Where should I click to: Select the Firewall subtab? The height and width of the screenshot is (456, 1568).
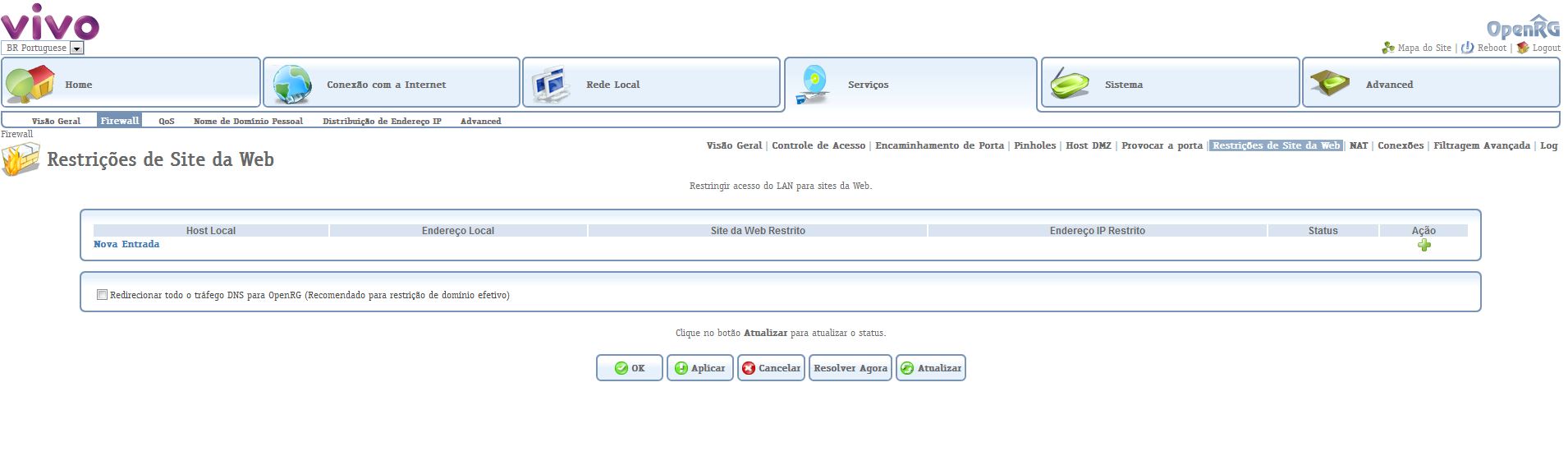click(x=119, y=120)
